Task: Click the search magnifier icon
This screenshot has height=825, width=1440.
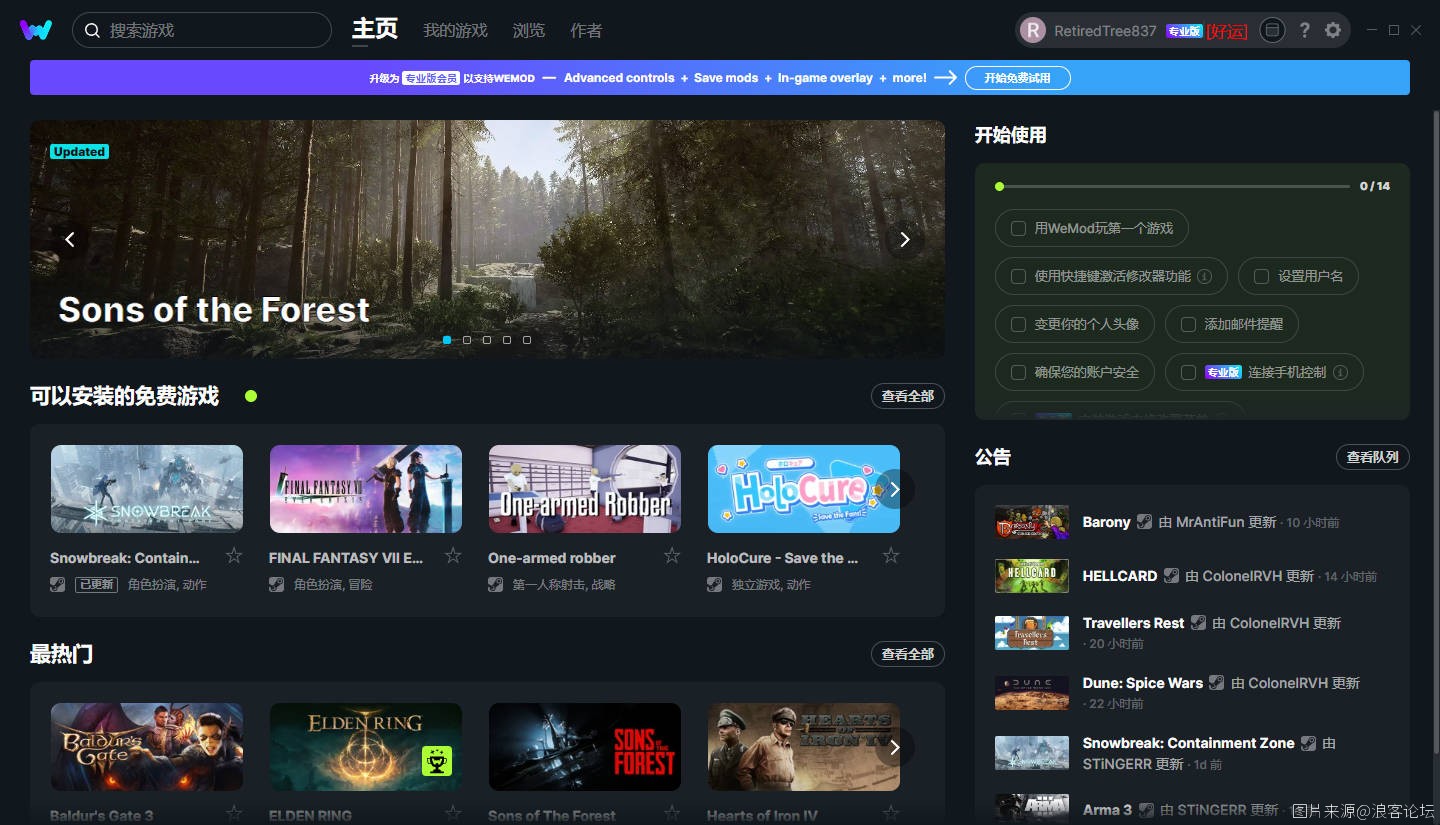Action: 92,31
